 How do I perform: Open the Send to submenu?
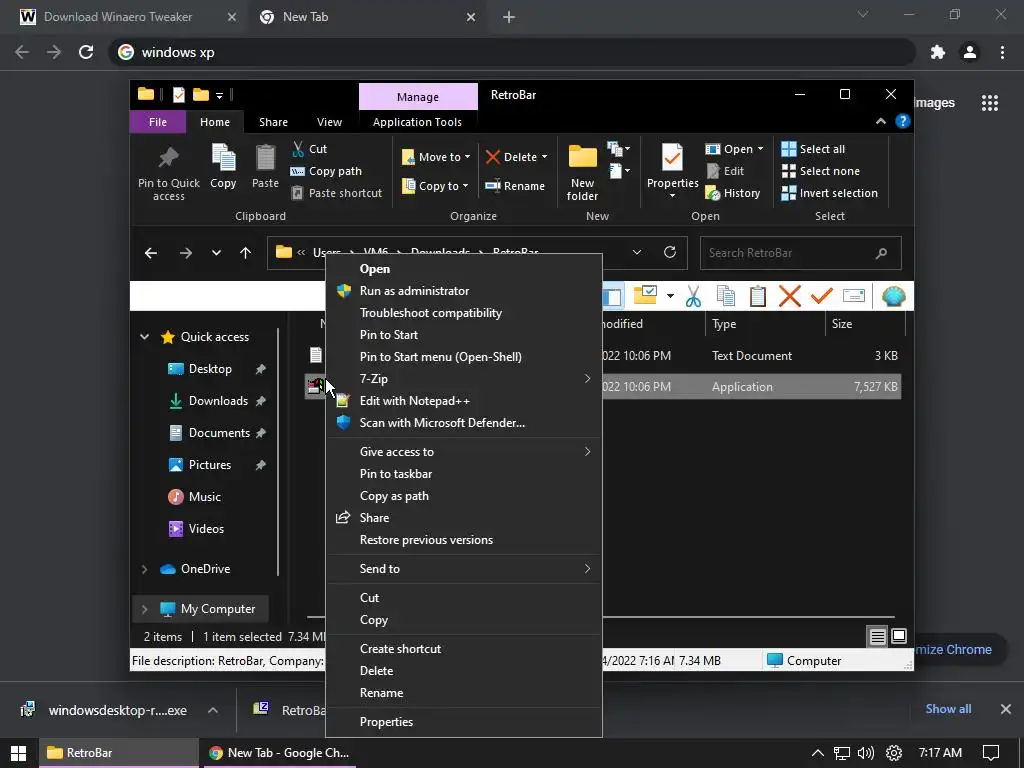point(464,569)
